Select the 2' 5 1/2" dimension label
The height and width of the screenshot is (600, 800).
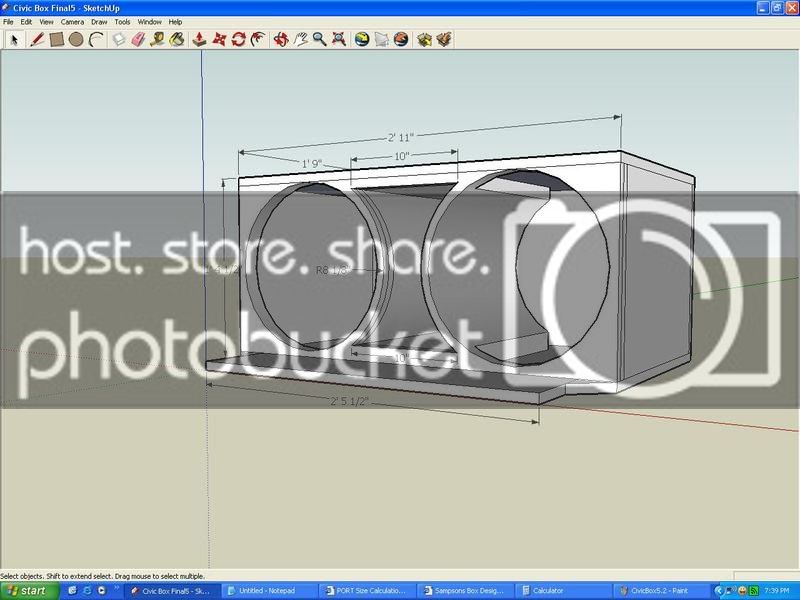pos(349,402)
